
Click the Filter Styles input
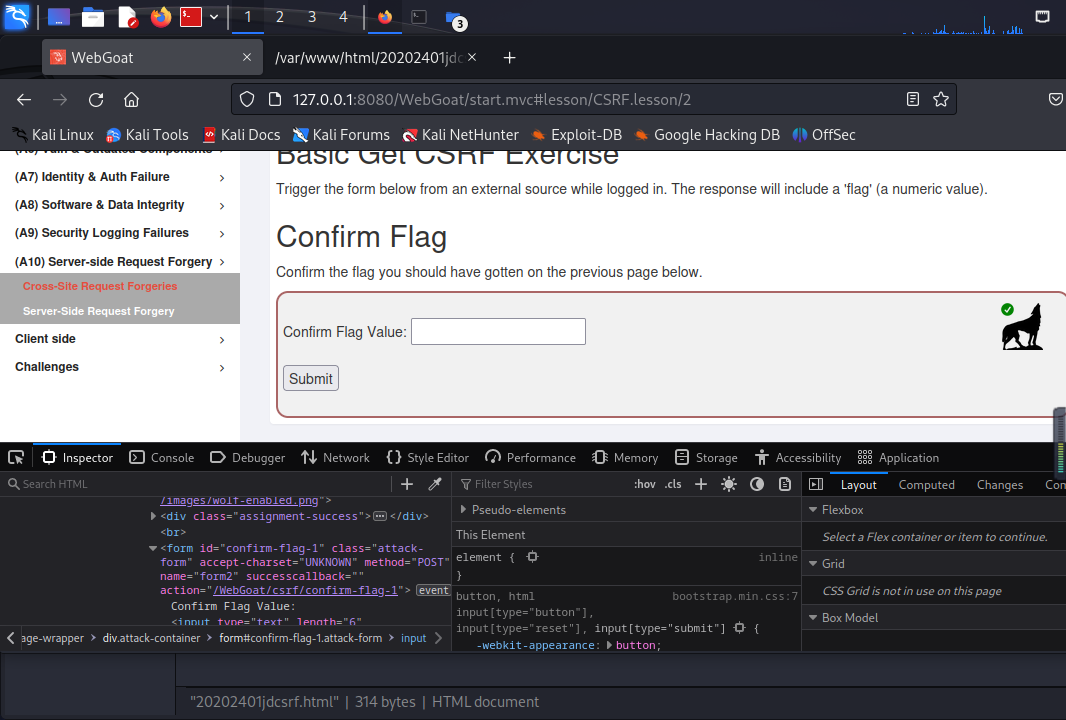tap(544, 484)
